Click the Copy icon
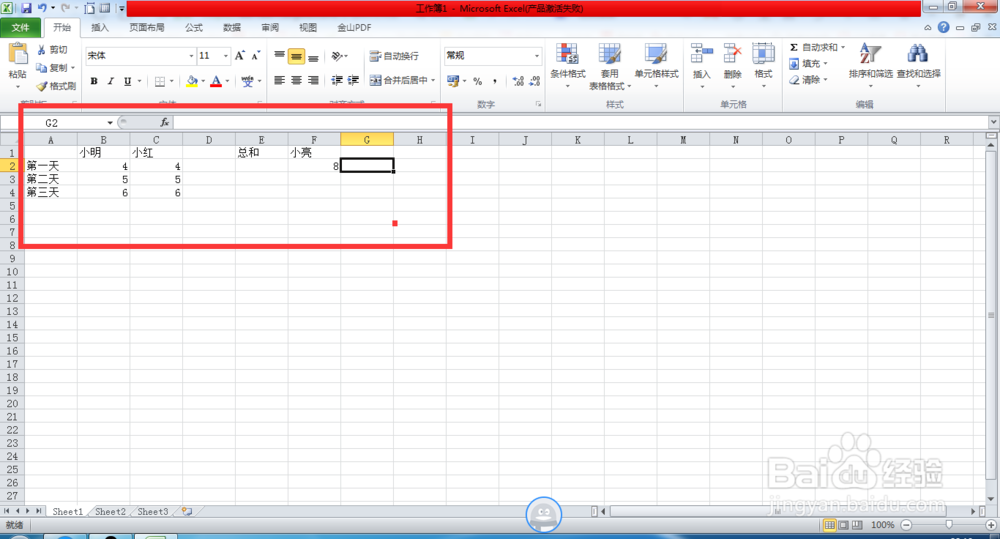Image resolution: width=1000 pixels, height=539 pixels. (x=41, y=68)
